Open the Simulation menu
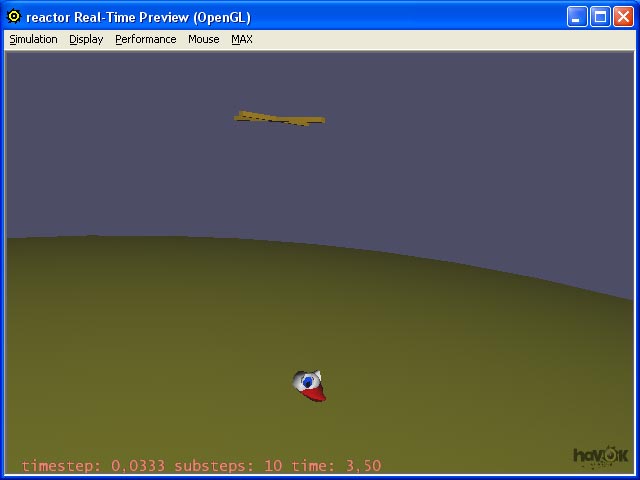Screen dimensions: 640x480 33,40
